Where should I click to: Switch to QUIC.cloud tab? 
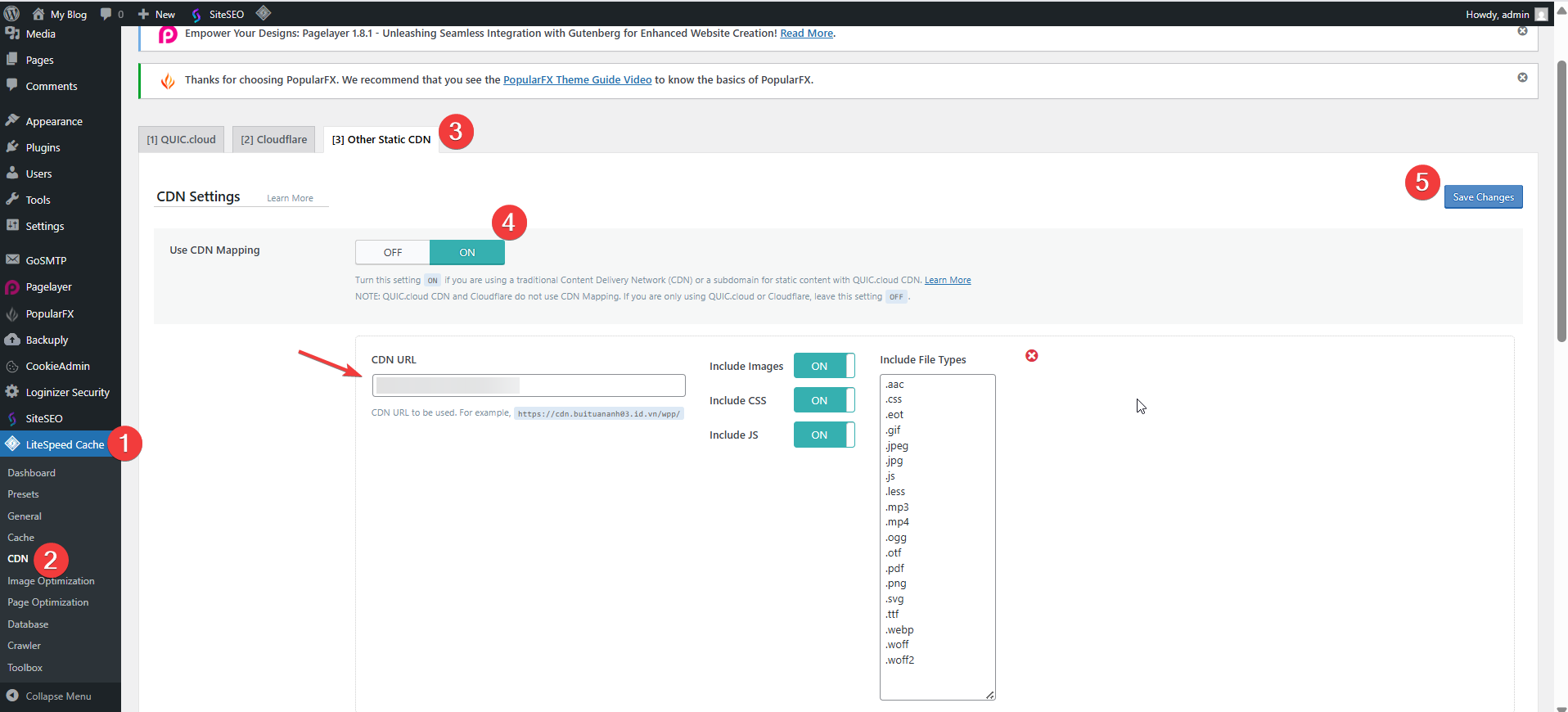click(181, 139)
